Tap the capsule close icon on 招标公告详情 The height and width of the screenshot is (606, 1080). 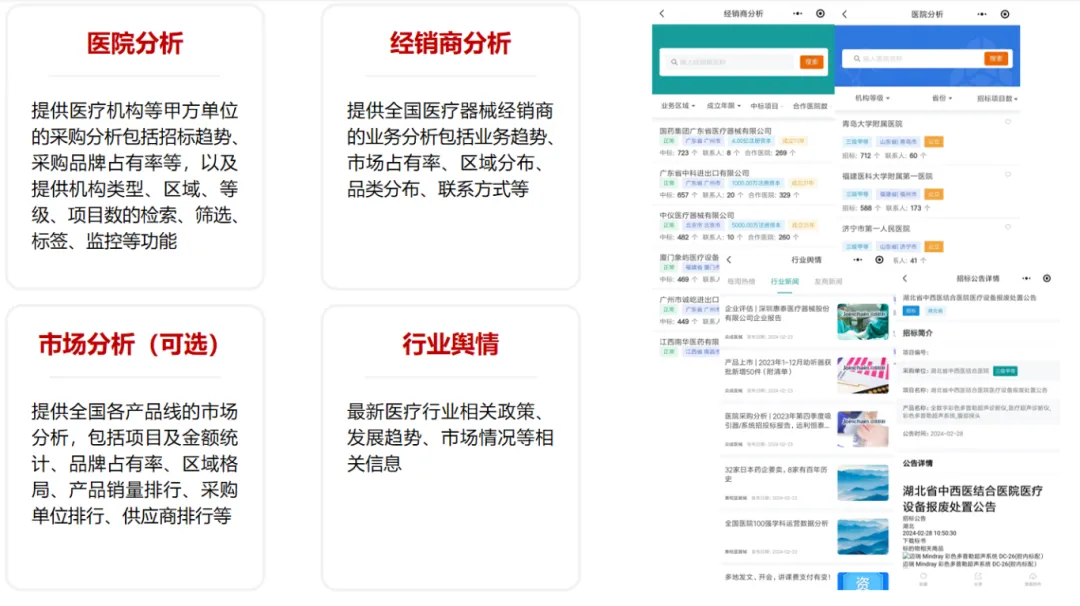pos(1046,278)
